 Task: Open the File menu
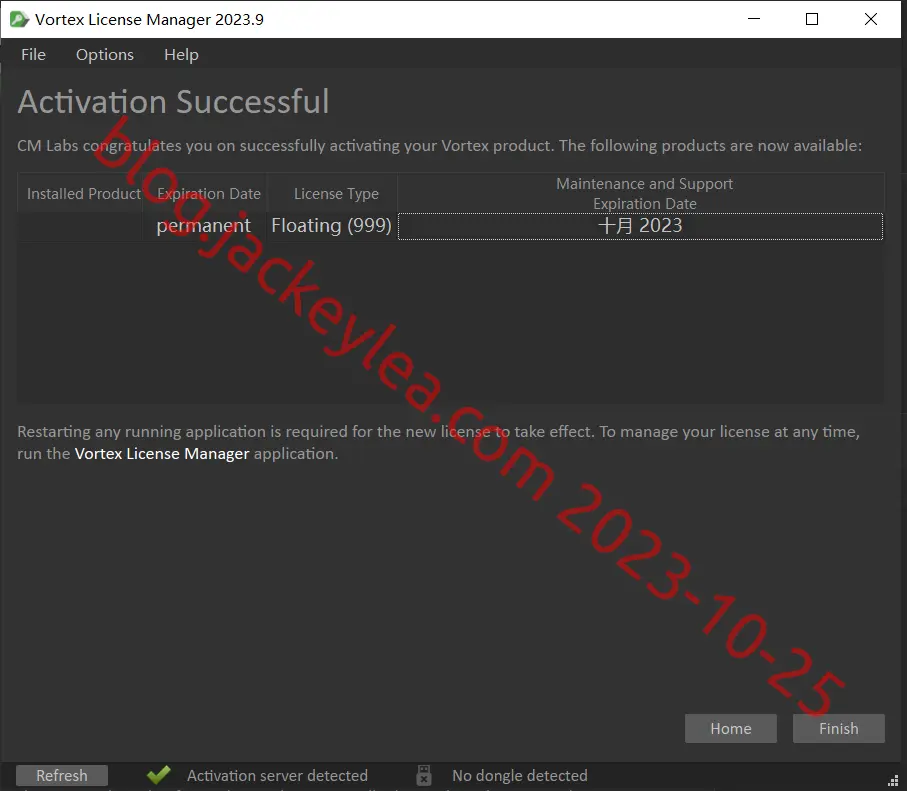[34, 54]
